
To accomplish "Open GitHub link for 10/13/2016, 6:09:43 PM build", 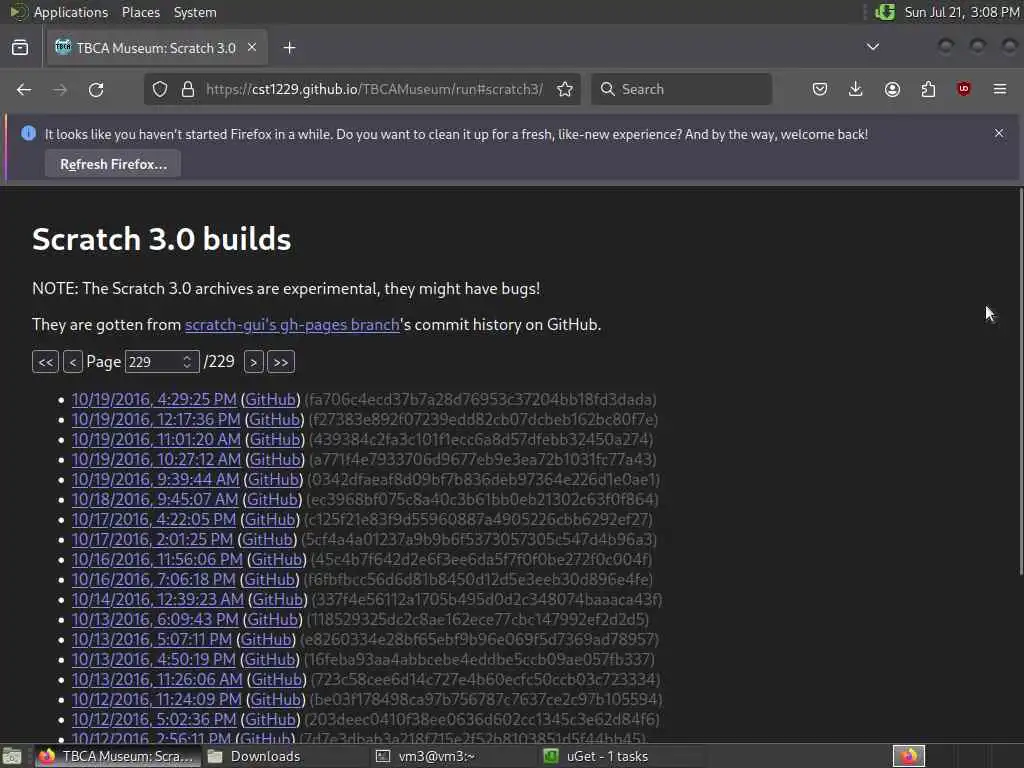I will pos(272,620).
